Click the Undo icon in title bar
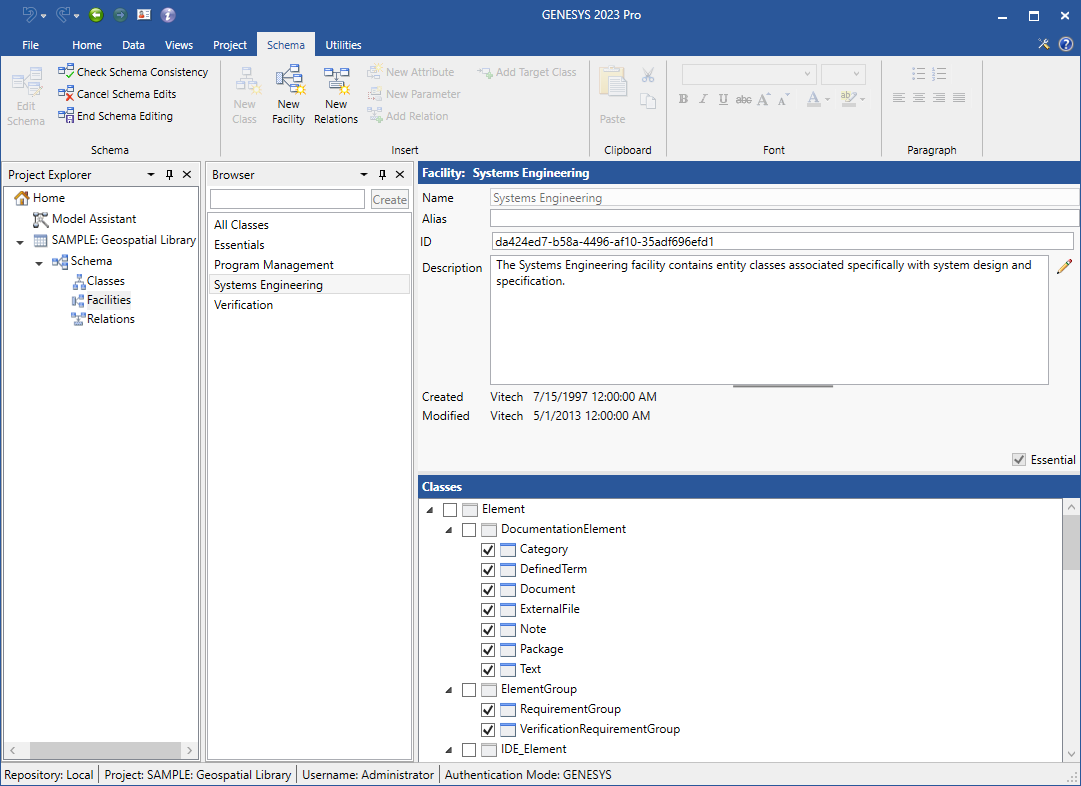 tap(29, 14)
